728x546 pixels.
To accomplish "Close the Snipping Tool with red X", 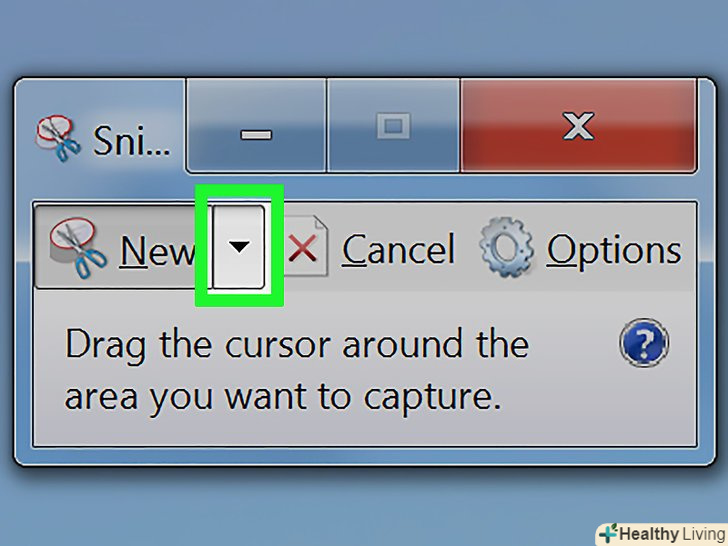I will click(x=578, y=125).
